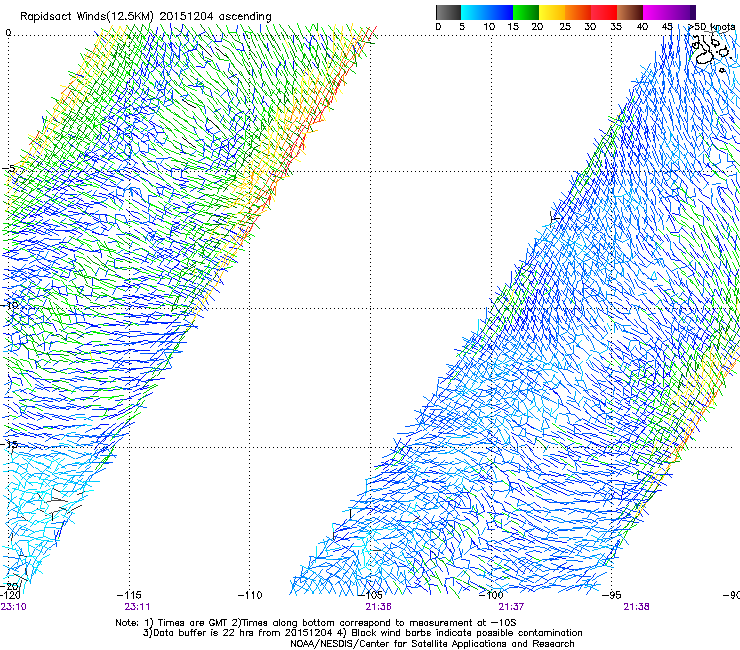Click the overpass time '23:11'
The width and height of the screenshot is (740, 650).
(x=137, y=607)
